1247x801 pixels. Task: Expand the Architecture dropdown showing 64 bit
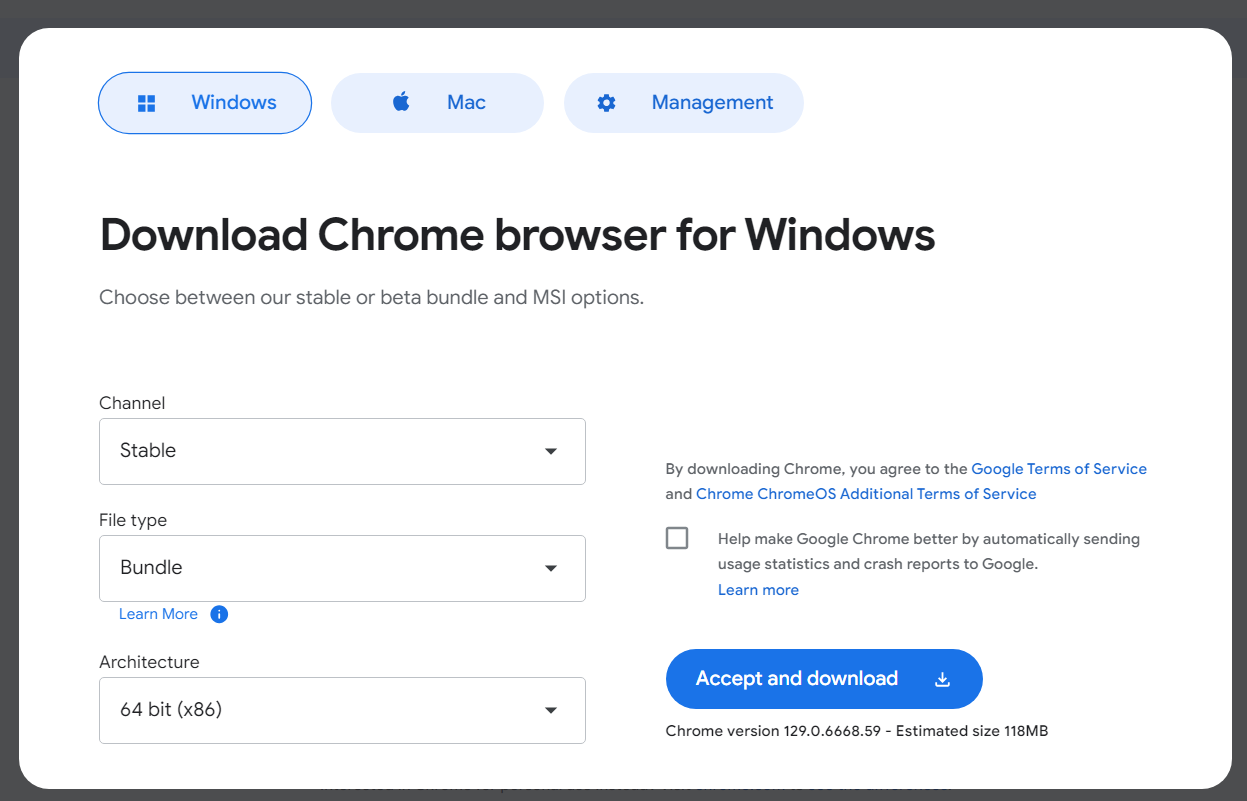tap(342, 710)
